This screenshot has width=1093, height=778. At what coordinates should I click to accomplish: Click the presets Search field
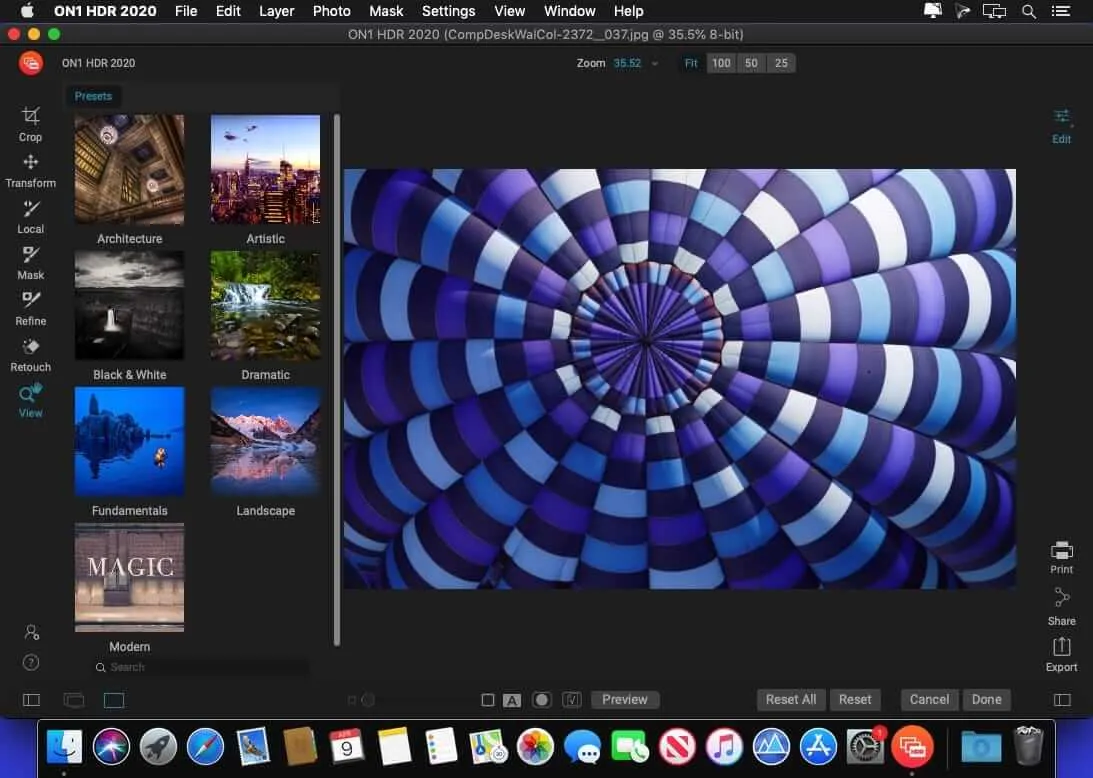click(200, 667)
